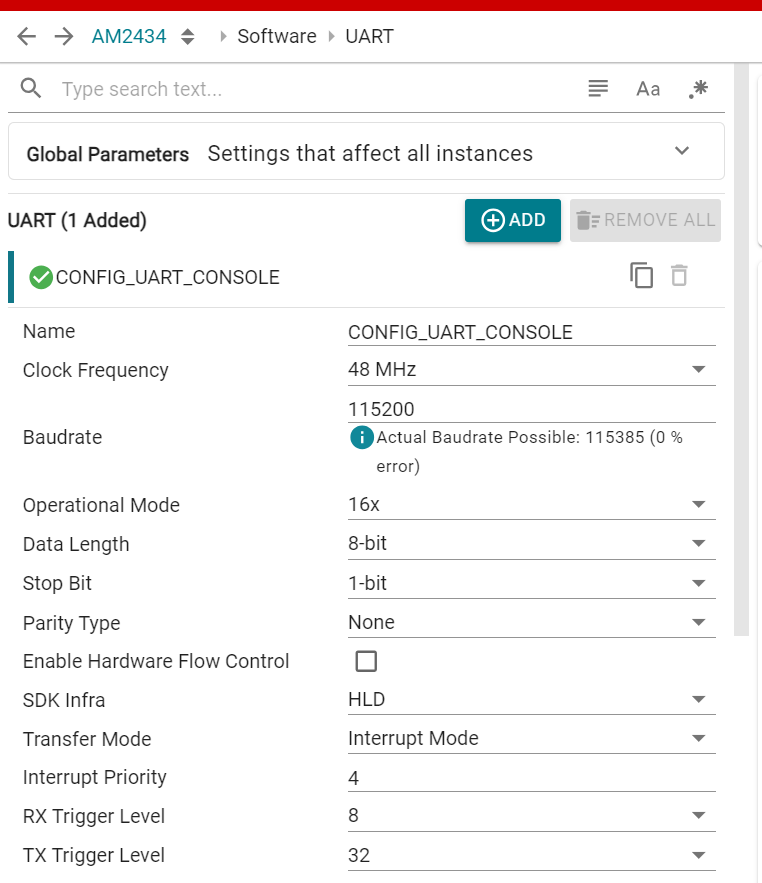Click the Software breadcrumb item
Image resolution: width=762 pixels, height=883 pixels.
[x=276, y=37]
